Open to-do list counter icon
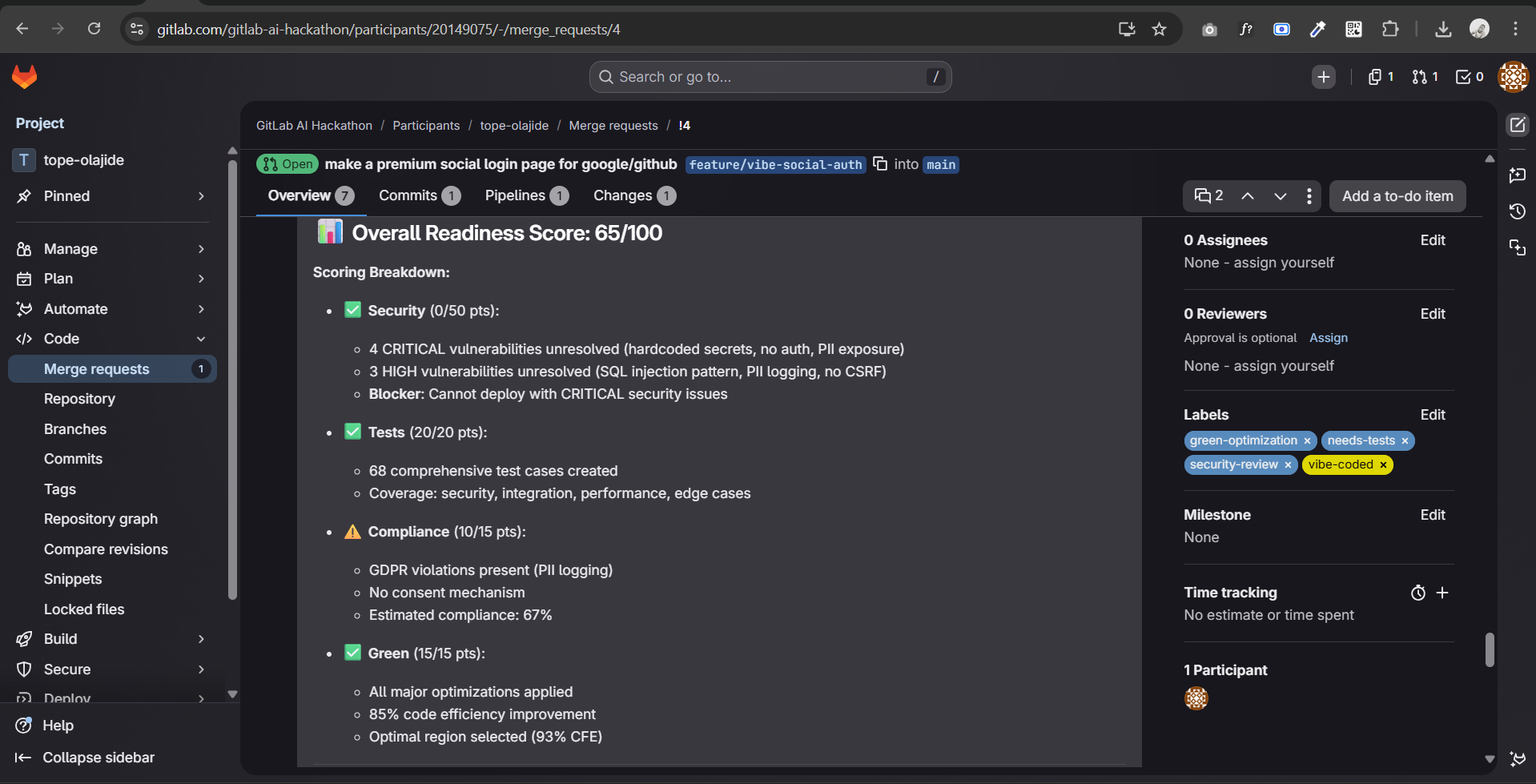Image resolution: width=1536 pixels, height=784 pixels. click(1470, 77)
